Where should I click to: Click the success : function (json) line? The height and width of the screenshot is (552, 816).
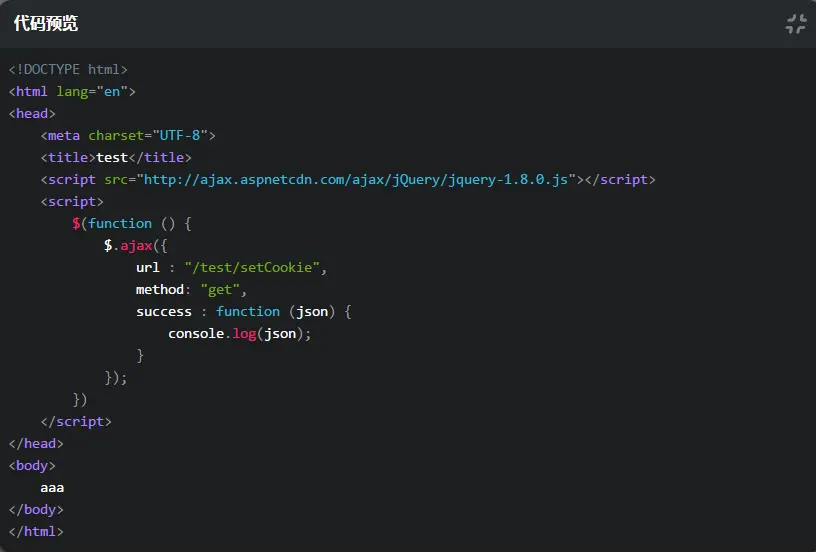244,312
